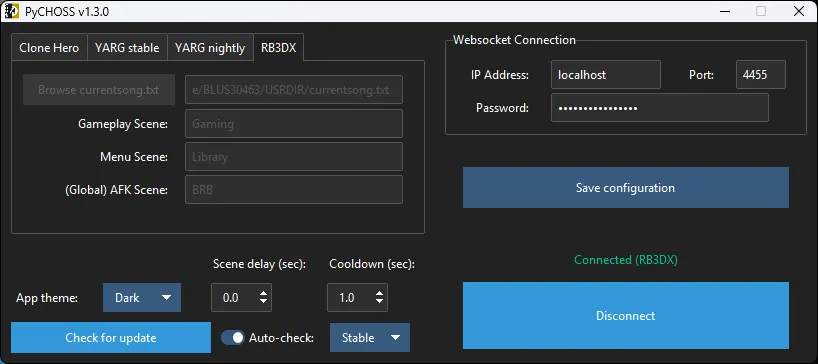Select the YARG nightly tab
818x364 pixels.
click(210, 48)
